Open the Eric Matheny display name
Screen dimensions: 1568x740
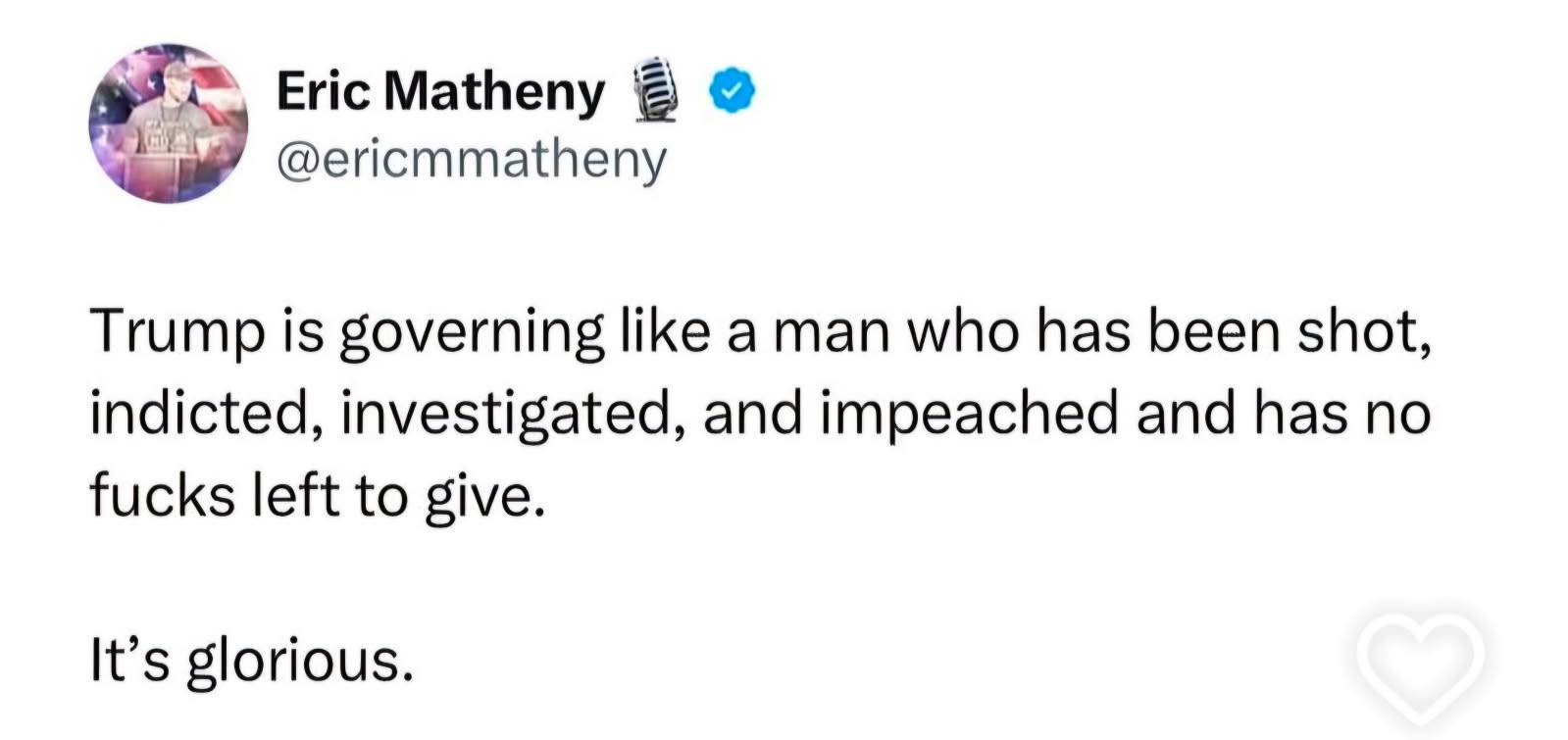point(440,91)
